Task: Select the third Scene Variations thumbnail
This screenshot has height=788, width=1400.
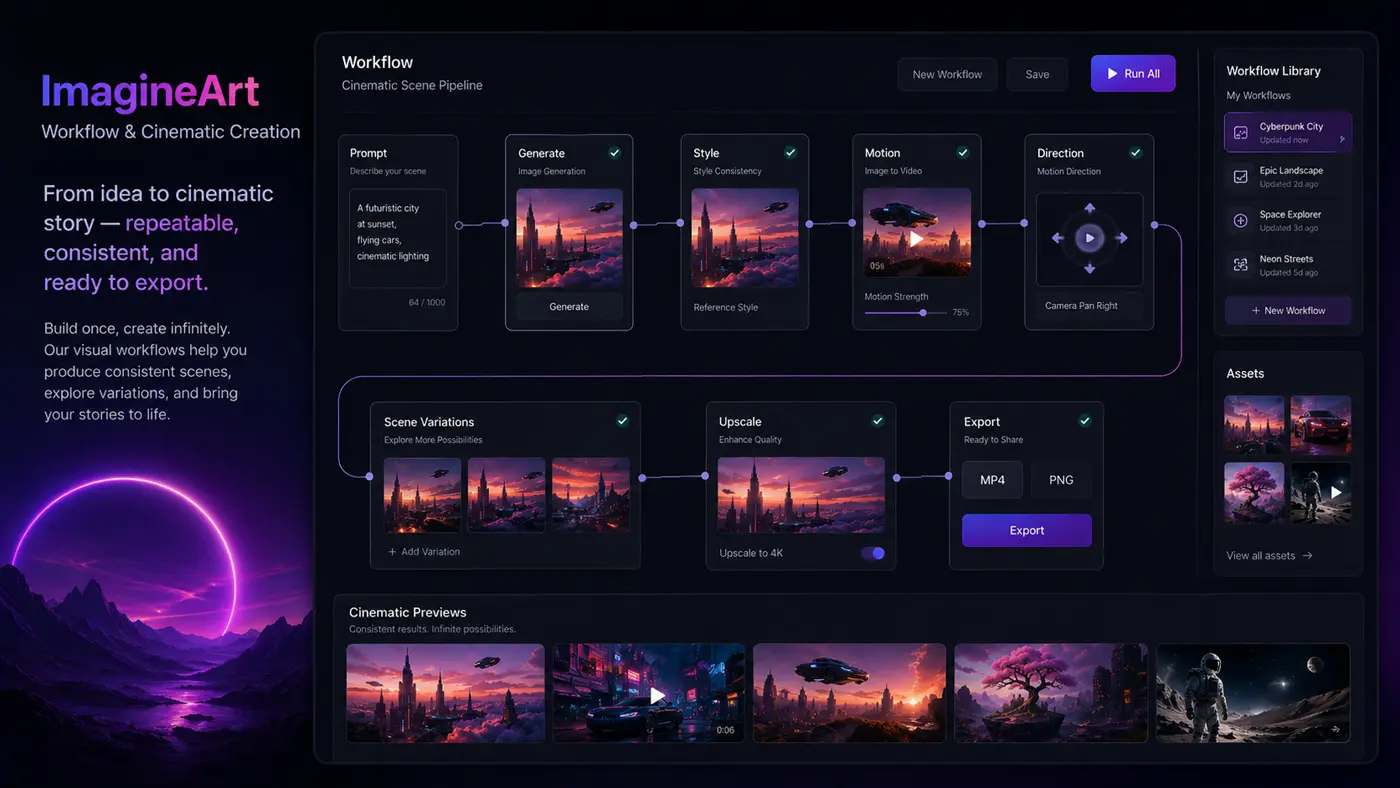Action: 591,494
